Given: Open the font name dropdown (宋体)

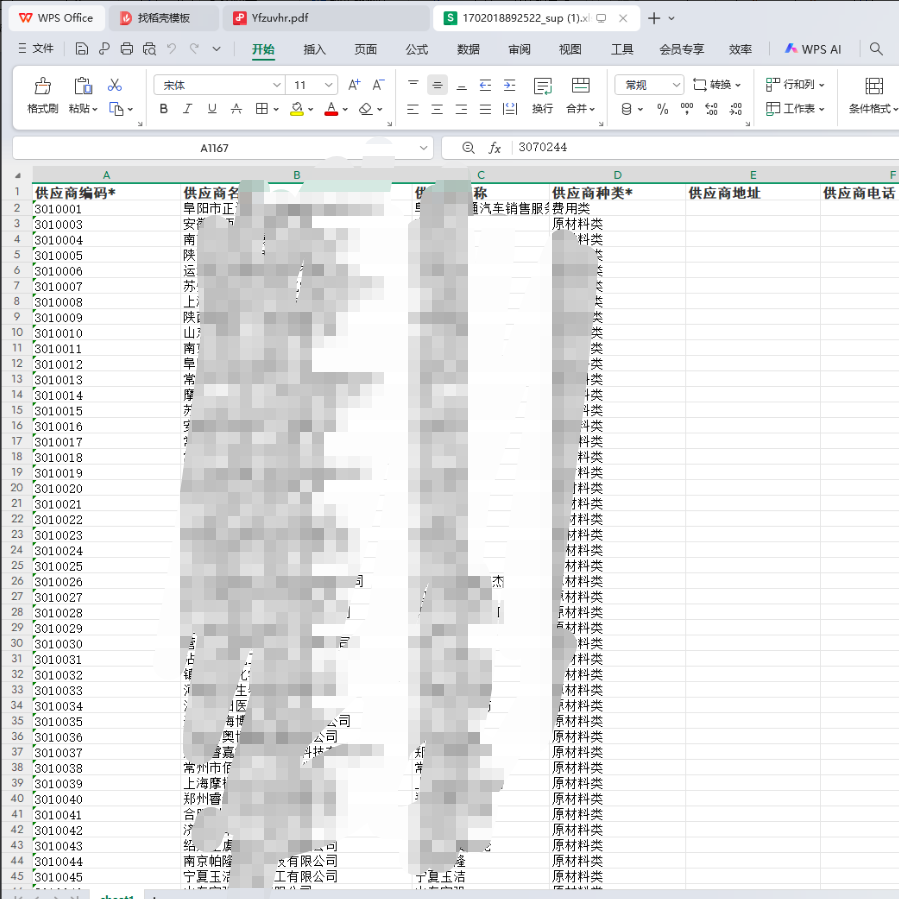Looking at the screenshot, I should (x=276, y=85).
